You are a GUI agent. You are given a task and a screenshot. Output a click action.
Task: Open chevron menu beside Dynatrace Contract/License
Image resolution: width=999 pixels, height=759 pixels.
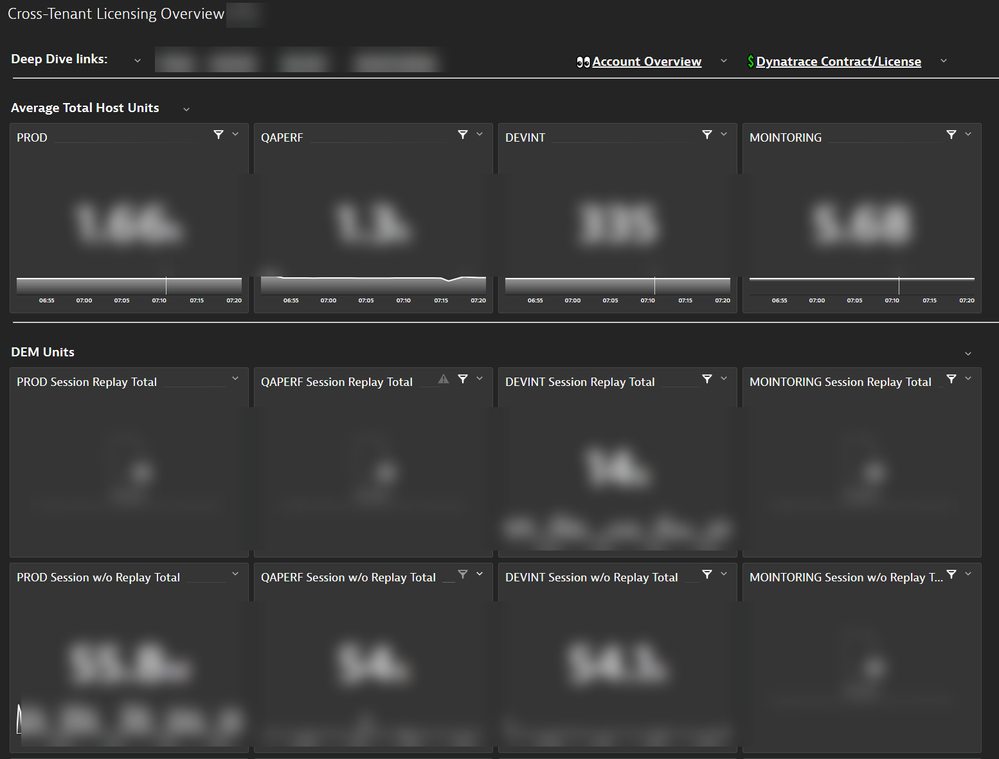pos(943,62)
